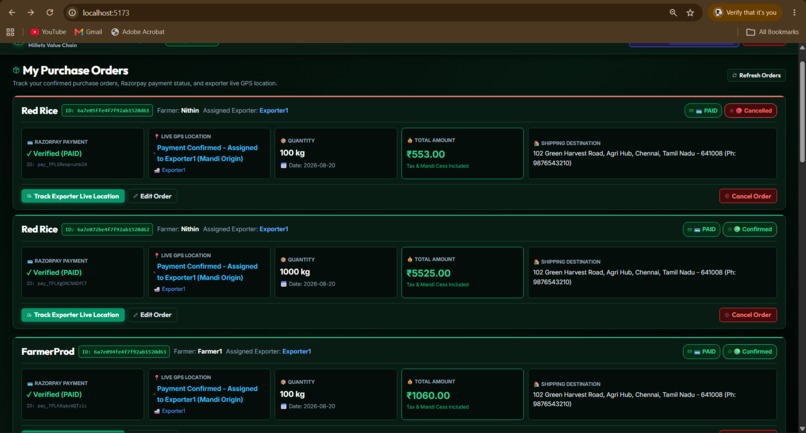Viewport: 806px width, 433px height.
Task: Click the scrollbar down arrow
Action: point(802,429)
